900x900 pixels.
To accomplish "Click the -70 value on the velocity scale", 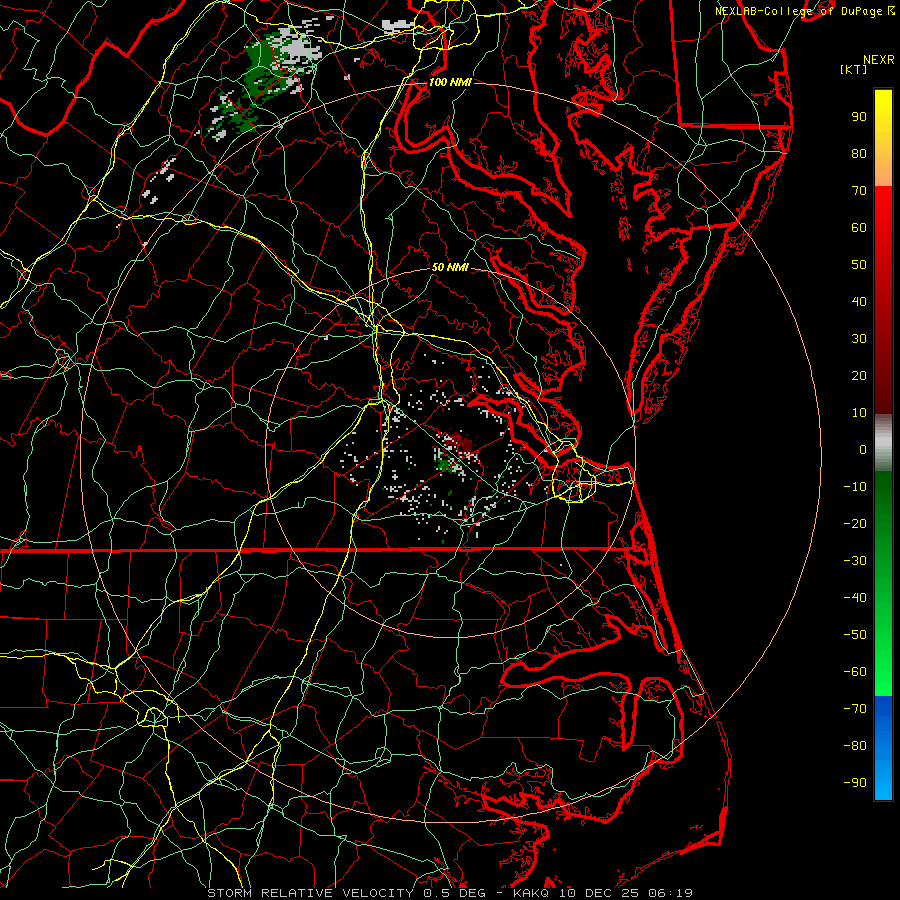I will pos(855,709).
